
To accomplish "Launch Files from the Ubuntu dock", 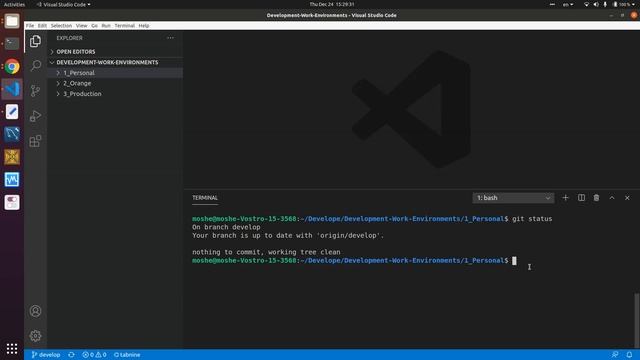I will 12,21.
